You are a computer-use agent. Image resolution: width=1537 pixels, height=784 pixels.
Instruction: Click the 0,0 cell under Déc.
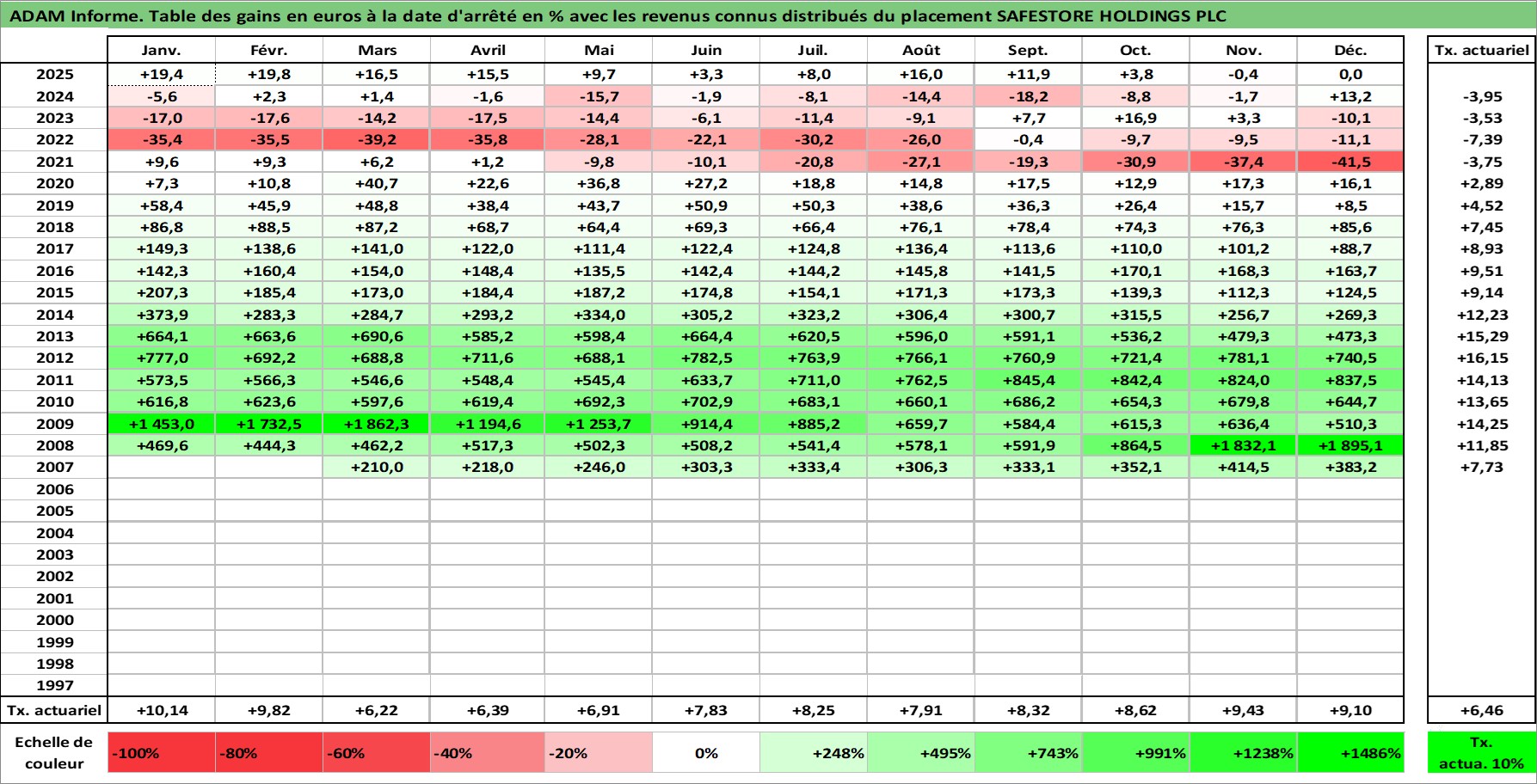tap(1350, 75)
